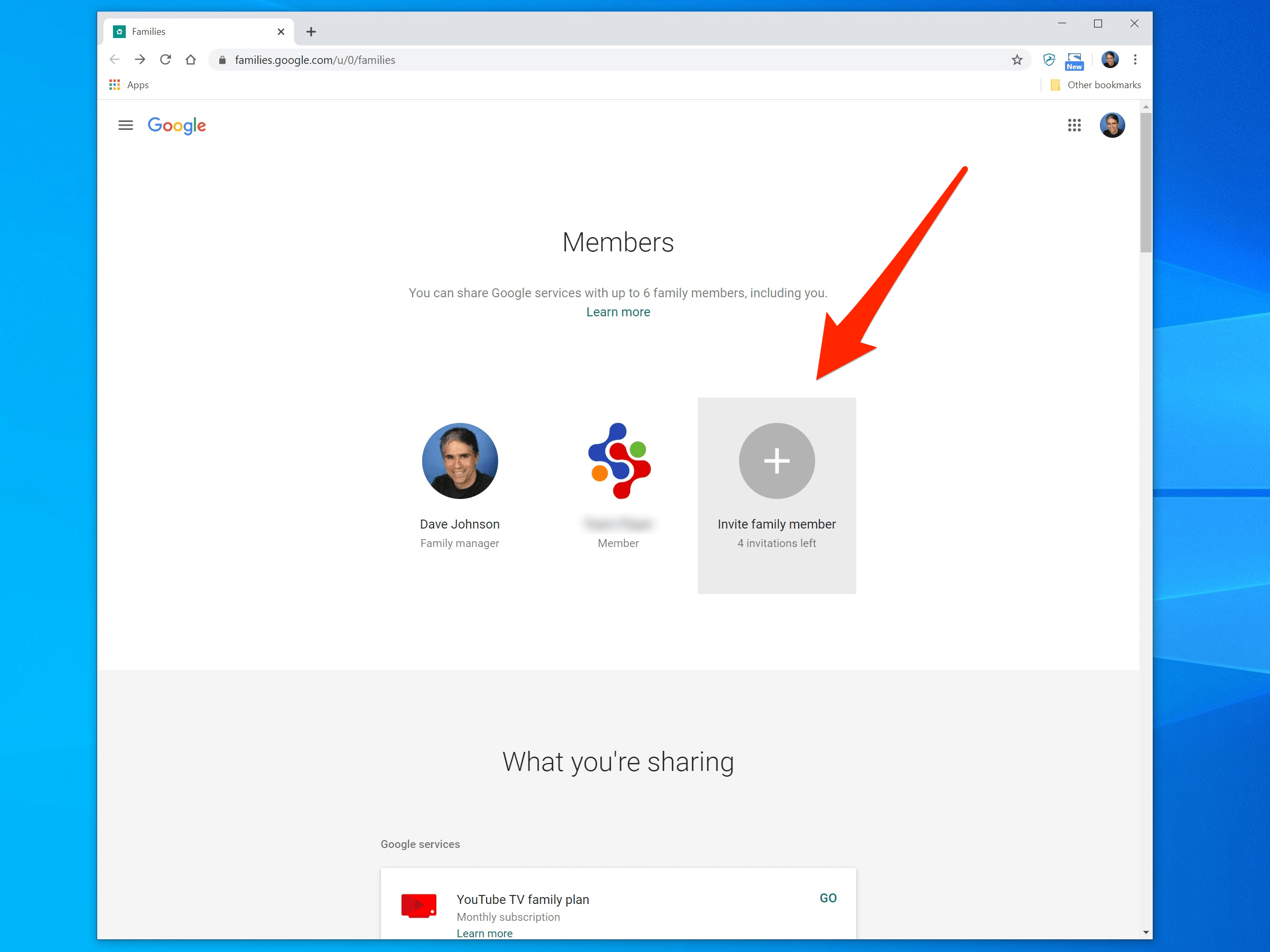
Task: Click the plus icon to invite family member
Action: click(x=776, y=461)
